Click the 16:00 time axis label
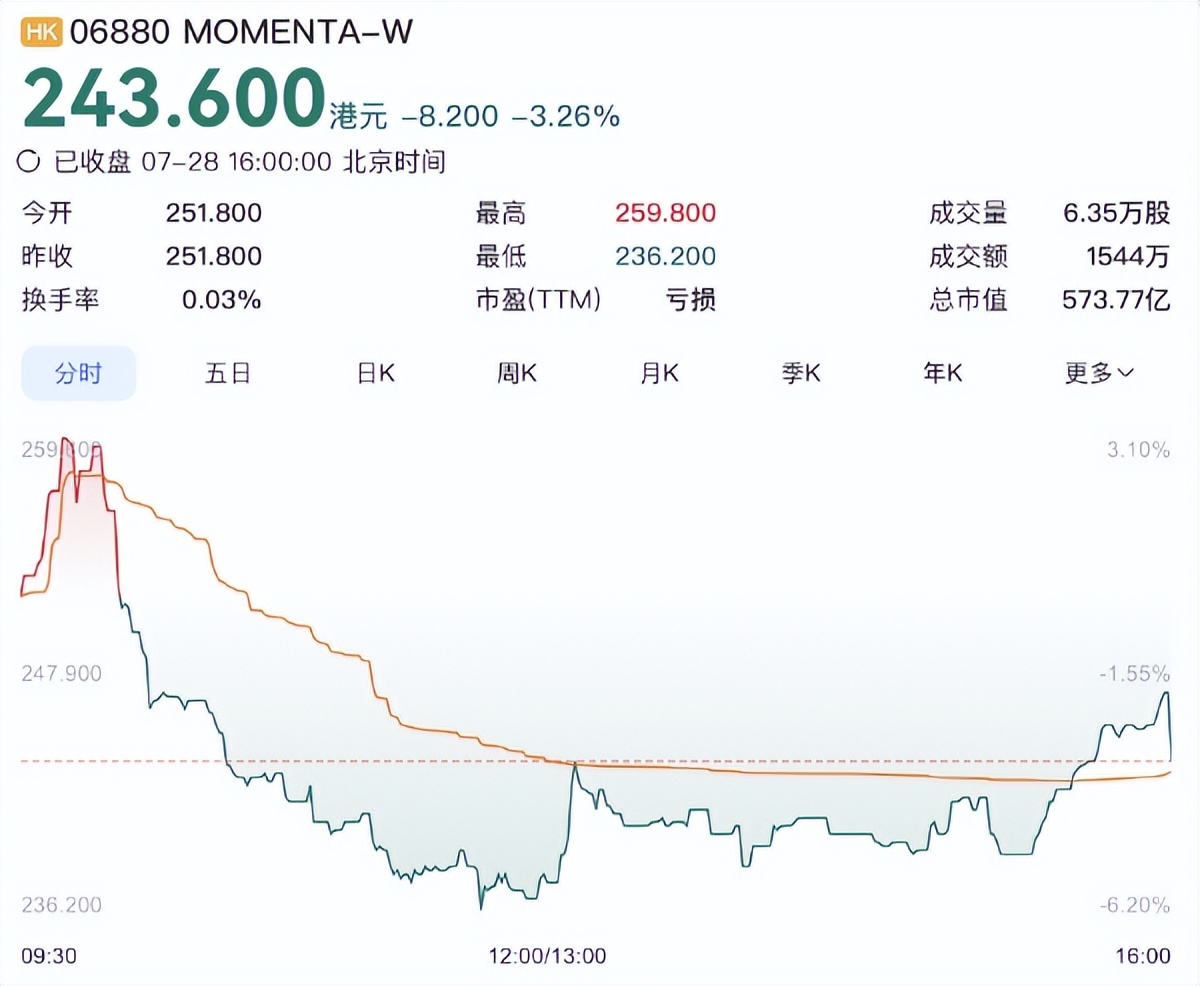This screenshot has height=986, width=1200. (1143, 956)
